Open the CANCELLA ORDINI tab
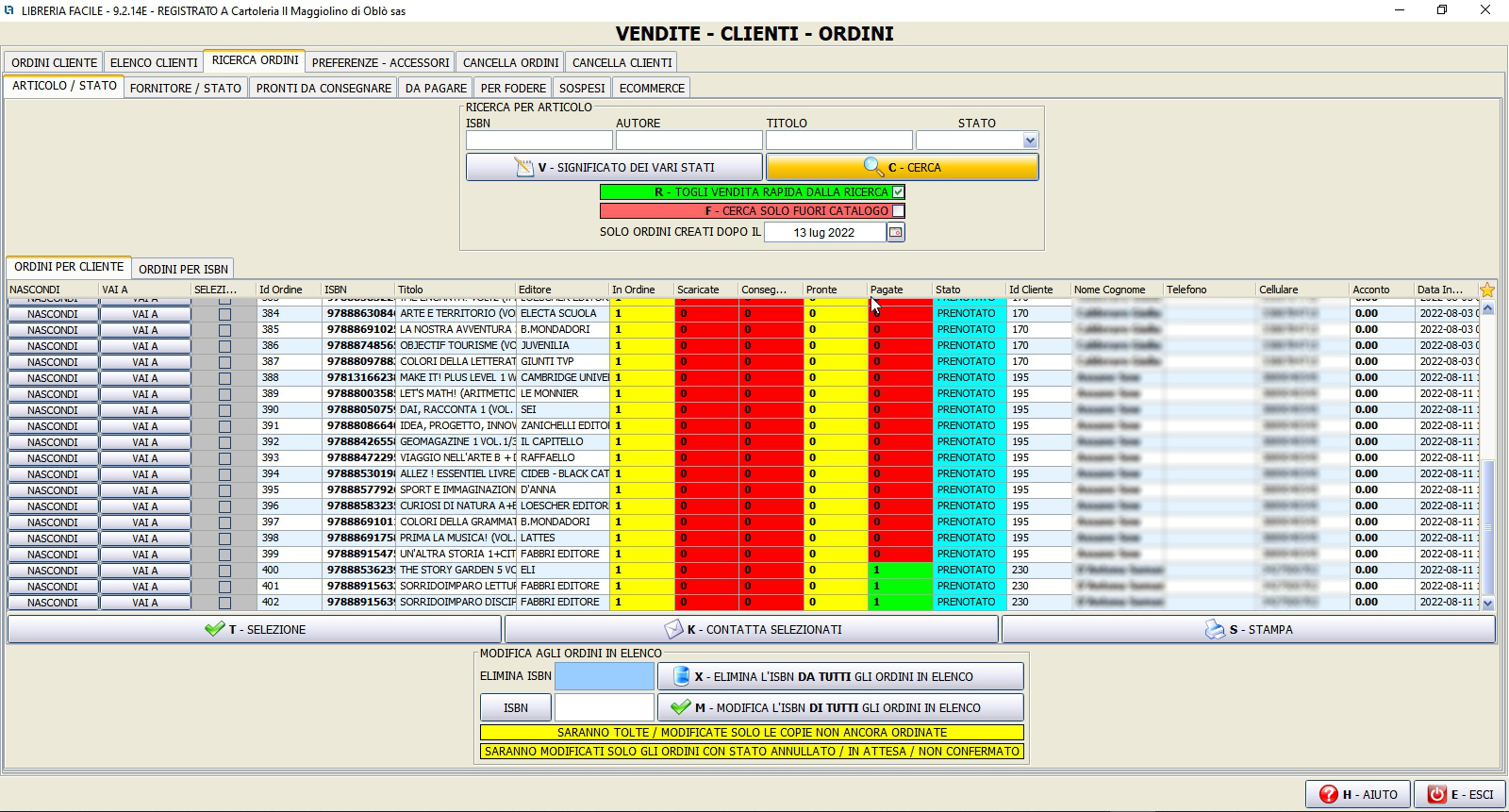Image resolution: width=1509 pixels, height=812 pixels. click(x=510, y=62)
